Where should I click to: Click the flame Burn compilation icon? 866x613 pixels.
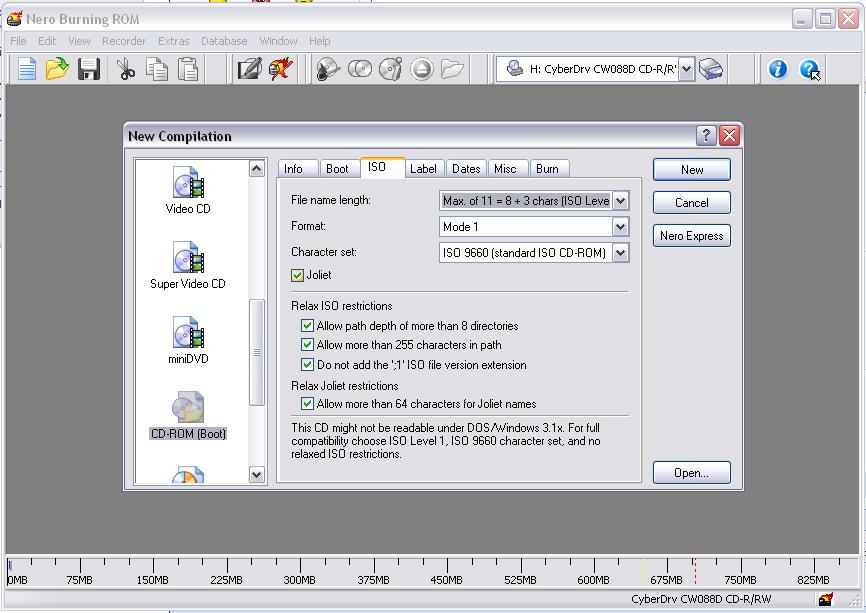click(281, 69)
